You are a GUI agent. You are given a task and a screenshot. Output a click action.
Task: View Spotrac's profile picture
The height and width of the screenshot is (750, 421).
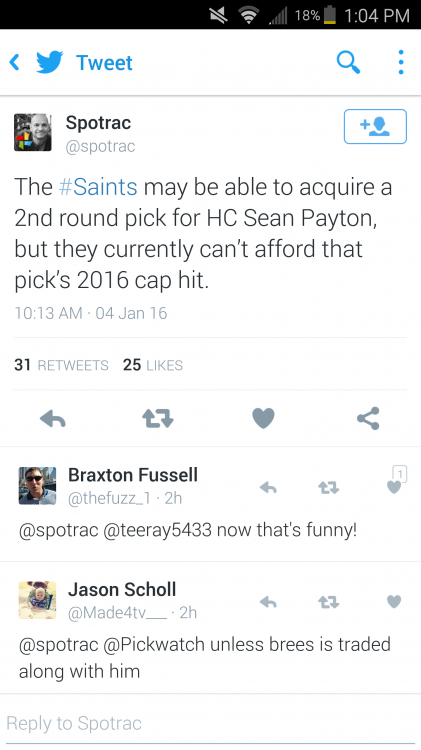pos(33,132)
